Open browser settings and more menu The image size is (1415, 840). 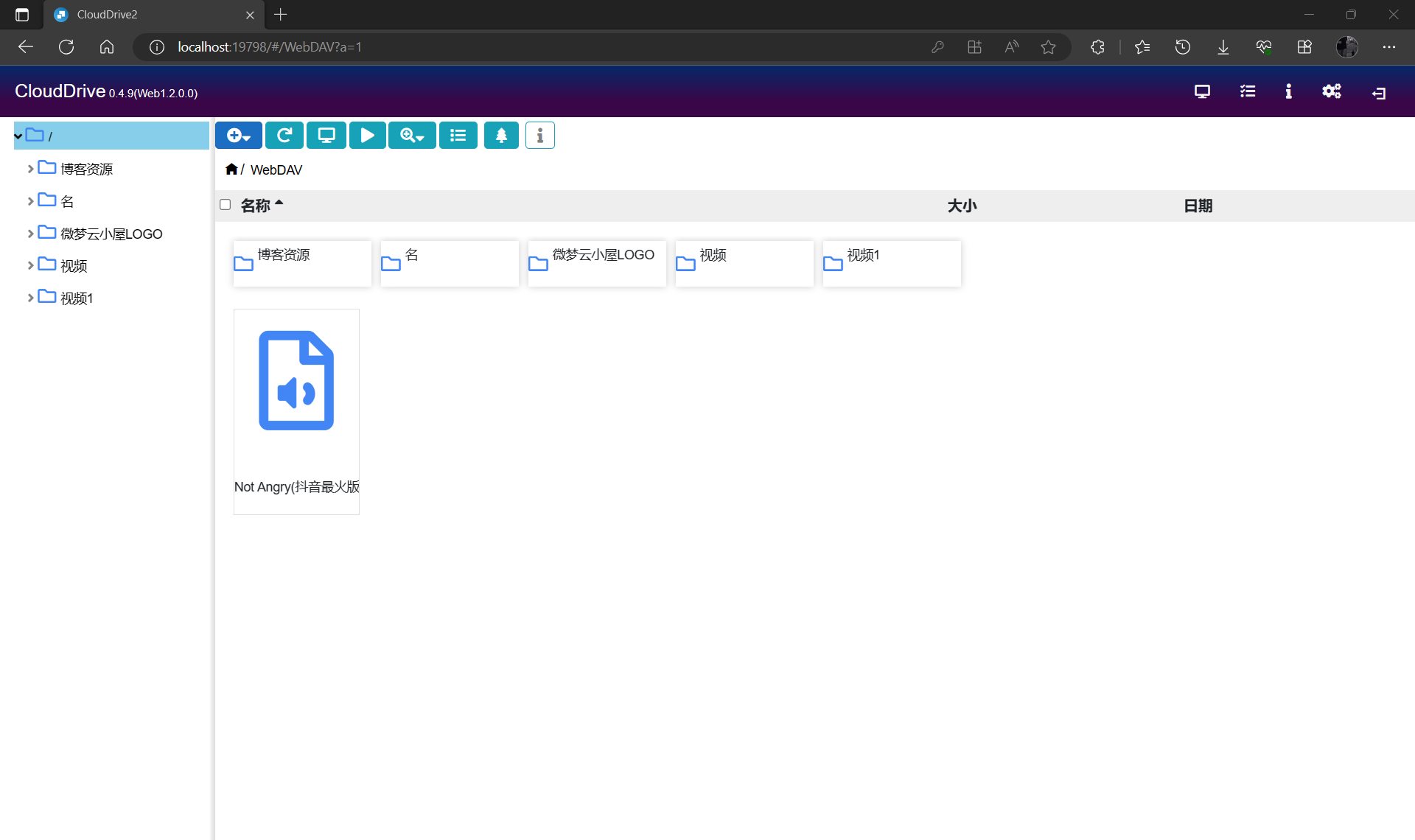tap(1389, 47)
